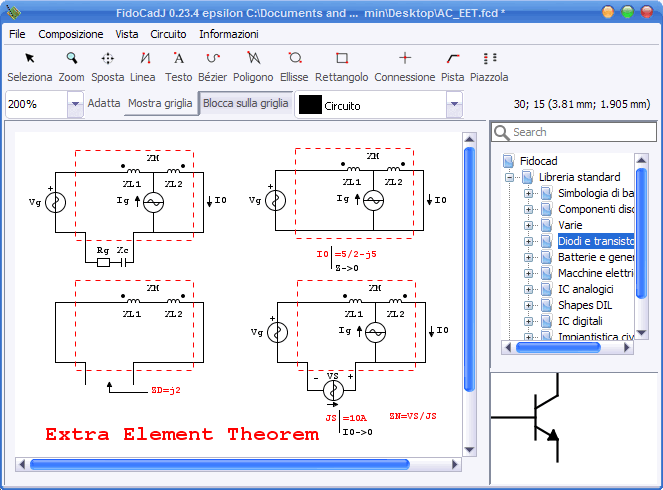Expand the Simbologia di base library node
This screenshot has height=490, width=663.
(529, 193)
